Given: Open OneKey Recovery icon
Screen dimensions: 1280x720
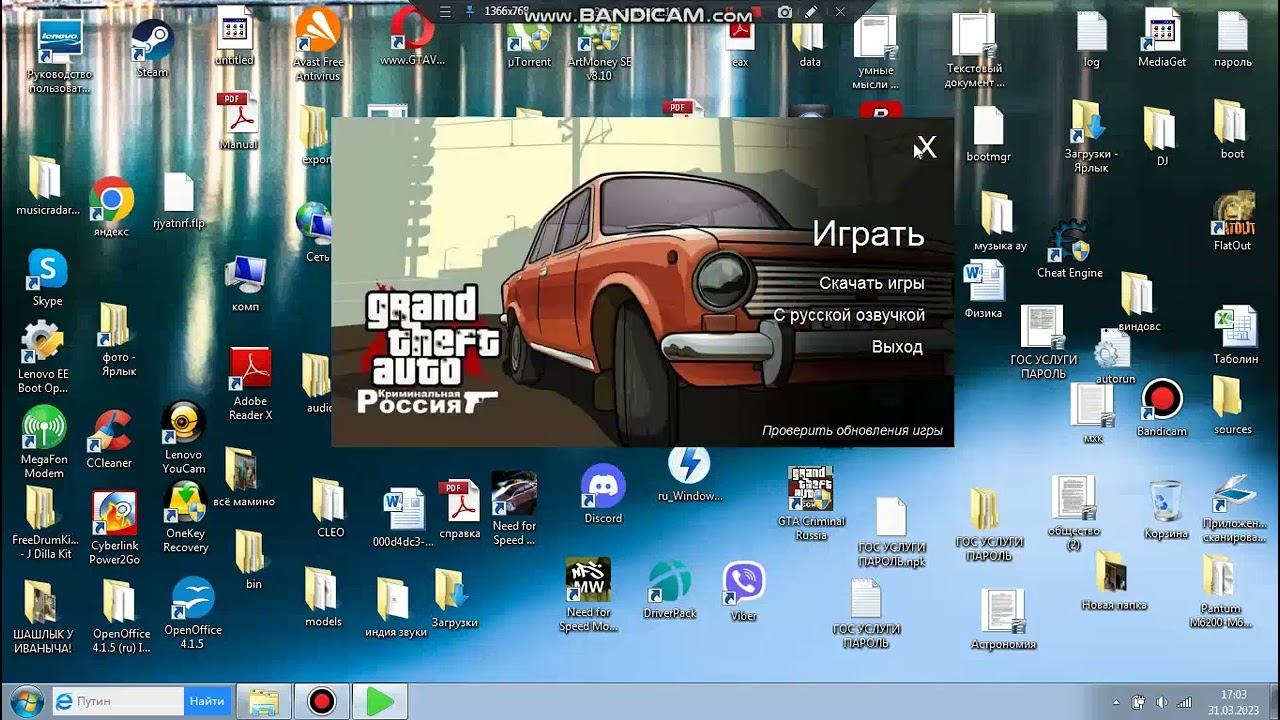Looking at the screenshot, I should (185, 517).
